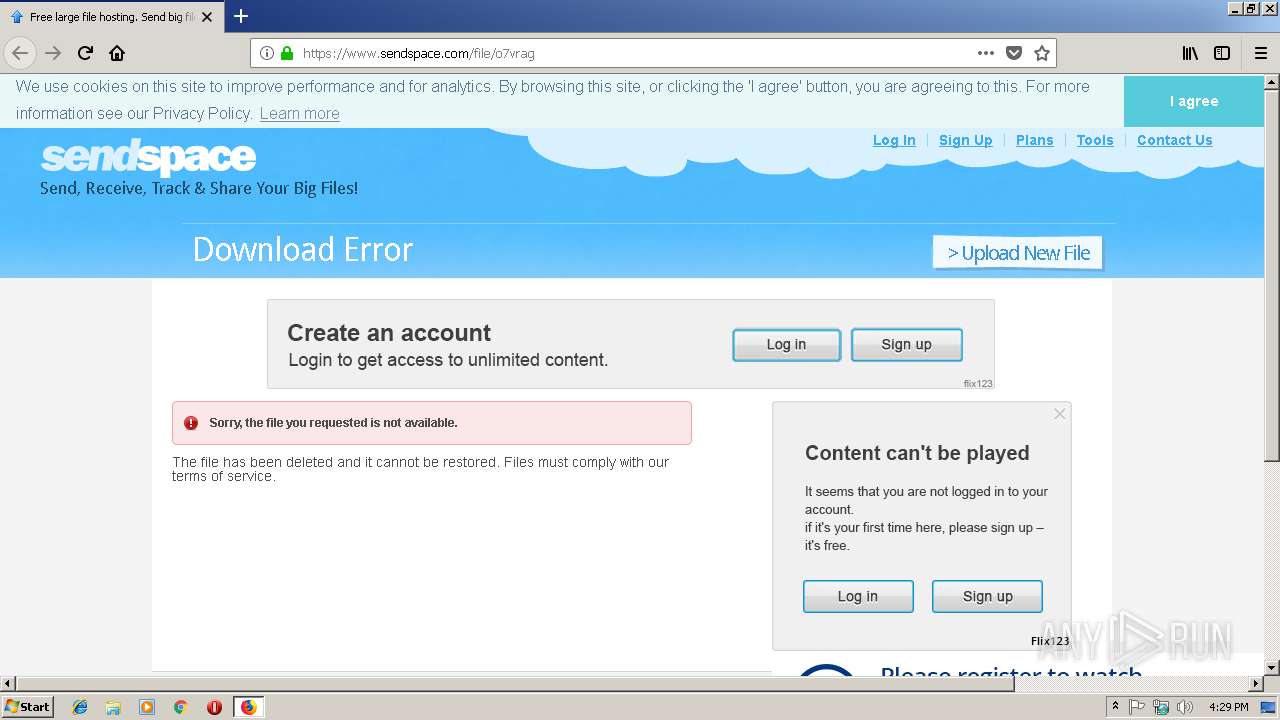The image size is (1280, 720).
Task: Bookmark this page with the star
Action: pos(1042,53)
